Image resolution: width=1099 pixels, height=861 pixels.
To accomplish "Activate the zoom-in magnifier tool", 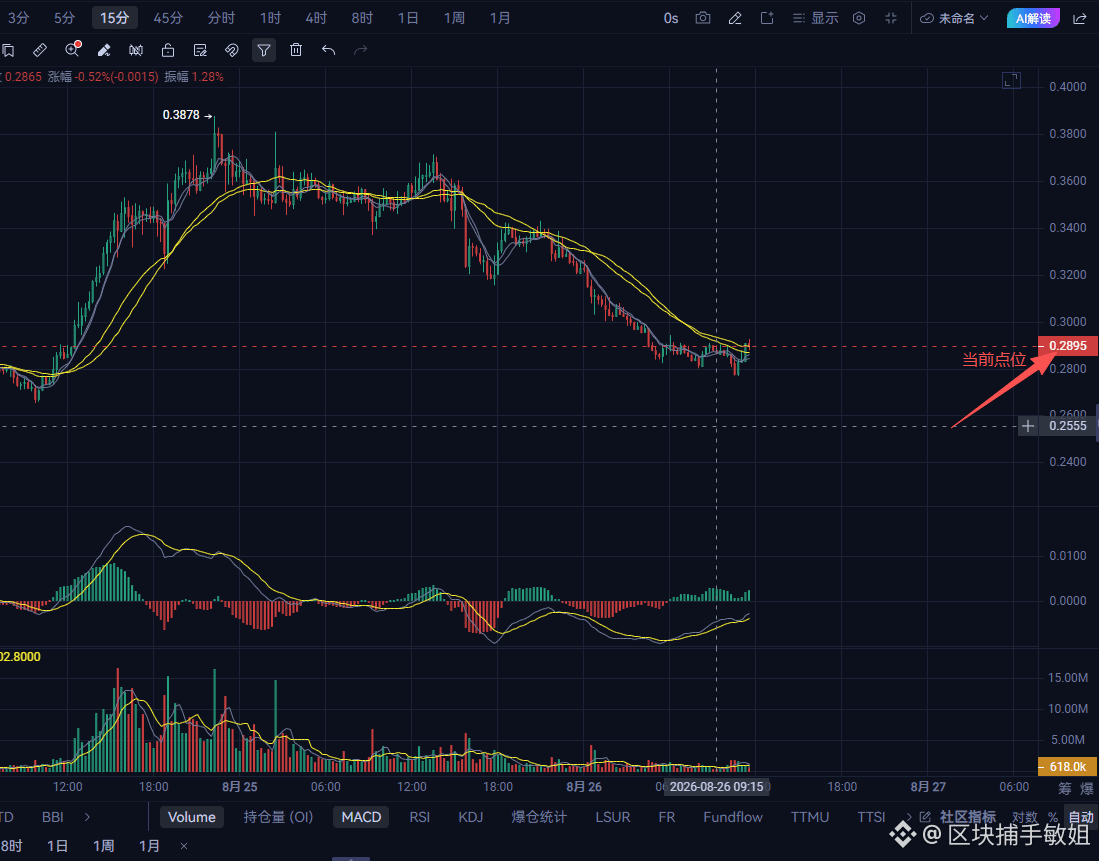I will [72, 50].
